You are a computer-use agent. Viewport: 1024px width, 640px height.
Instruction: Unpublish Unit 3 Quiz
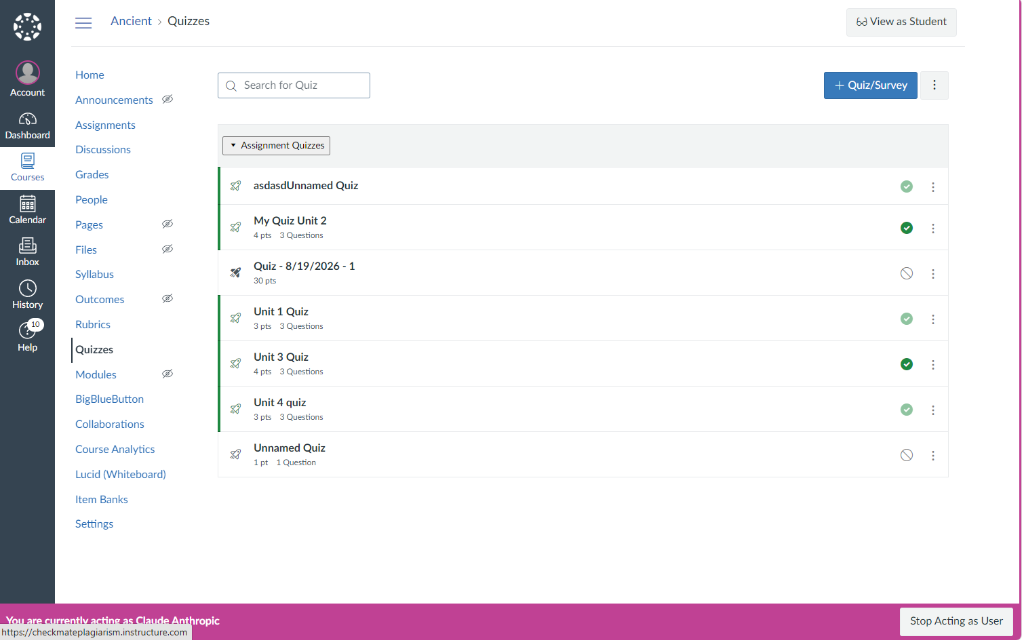tap(906, 364)
